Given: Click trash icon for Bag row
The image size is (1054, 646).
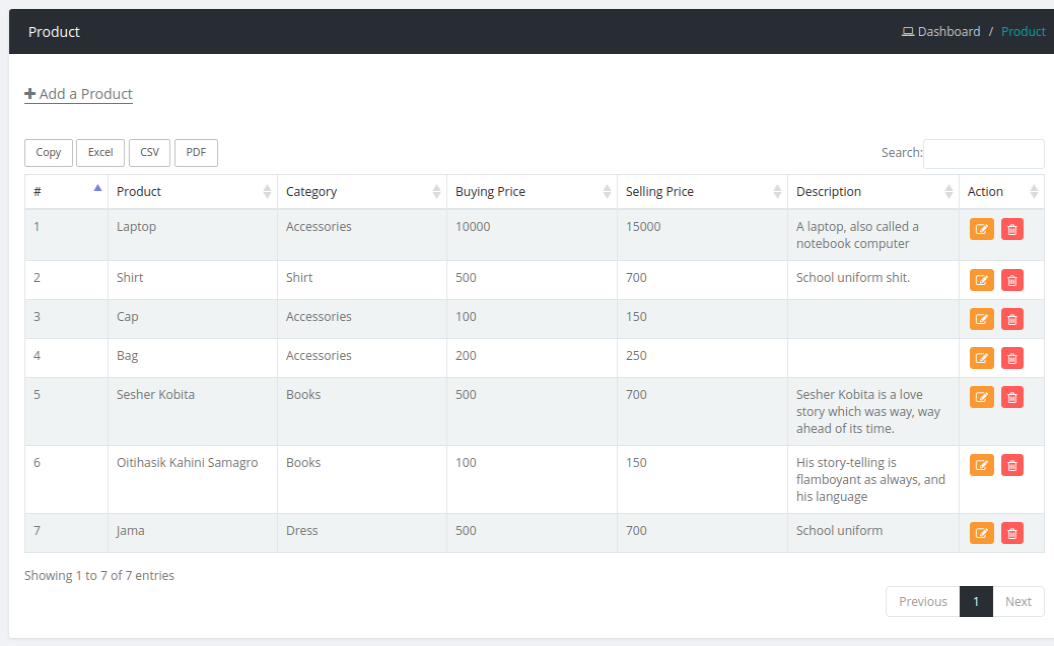Looking at the screenshot, I should point(1012,359).
